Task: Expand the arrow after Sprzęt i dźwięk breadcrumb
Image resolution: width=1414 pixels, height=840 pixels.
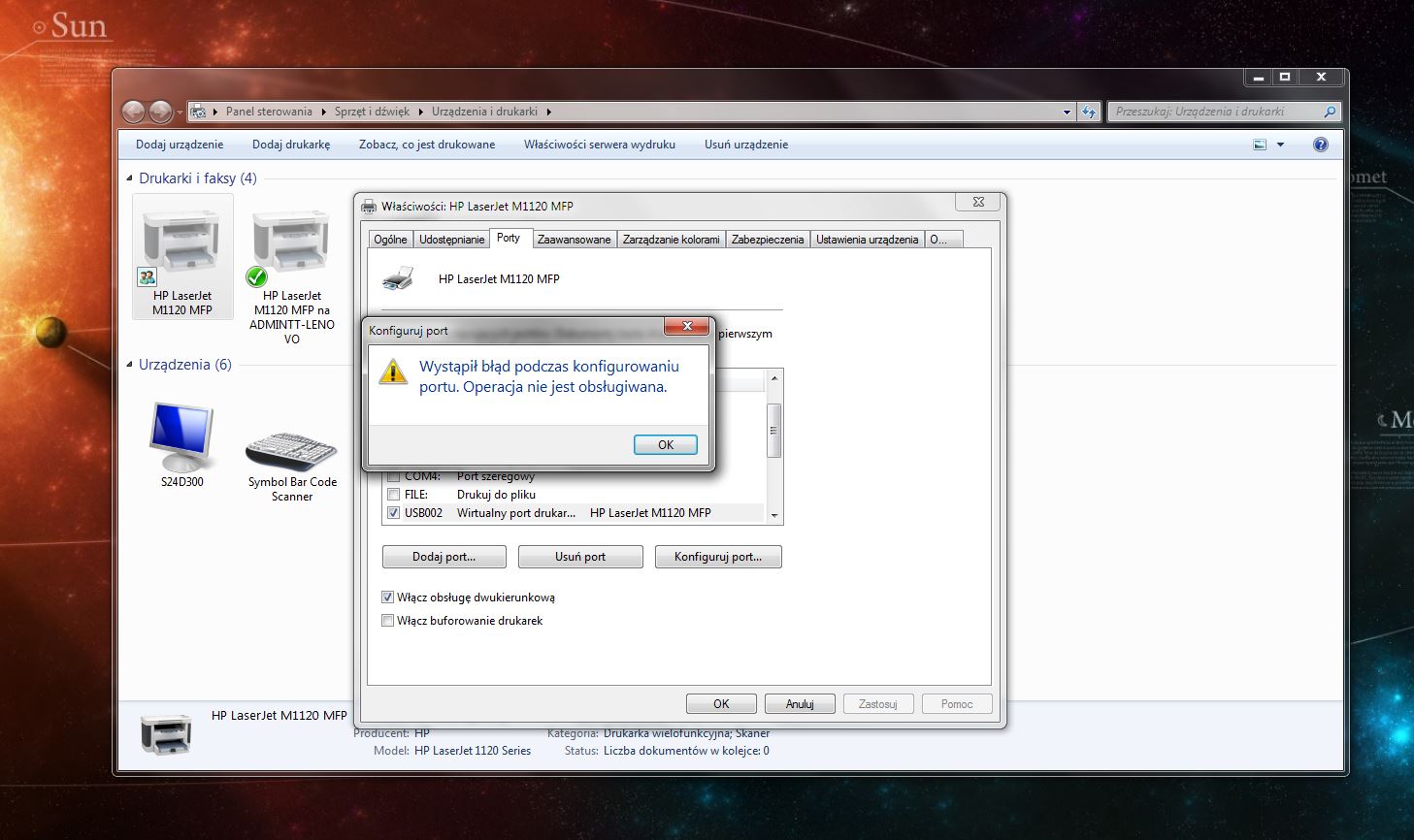Action: coord(421,112)
